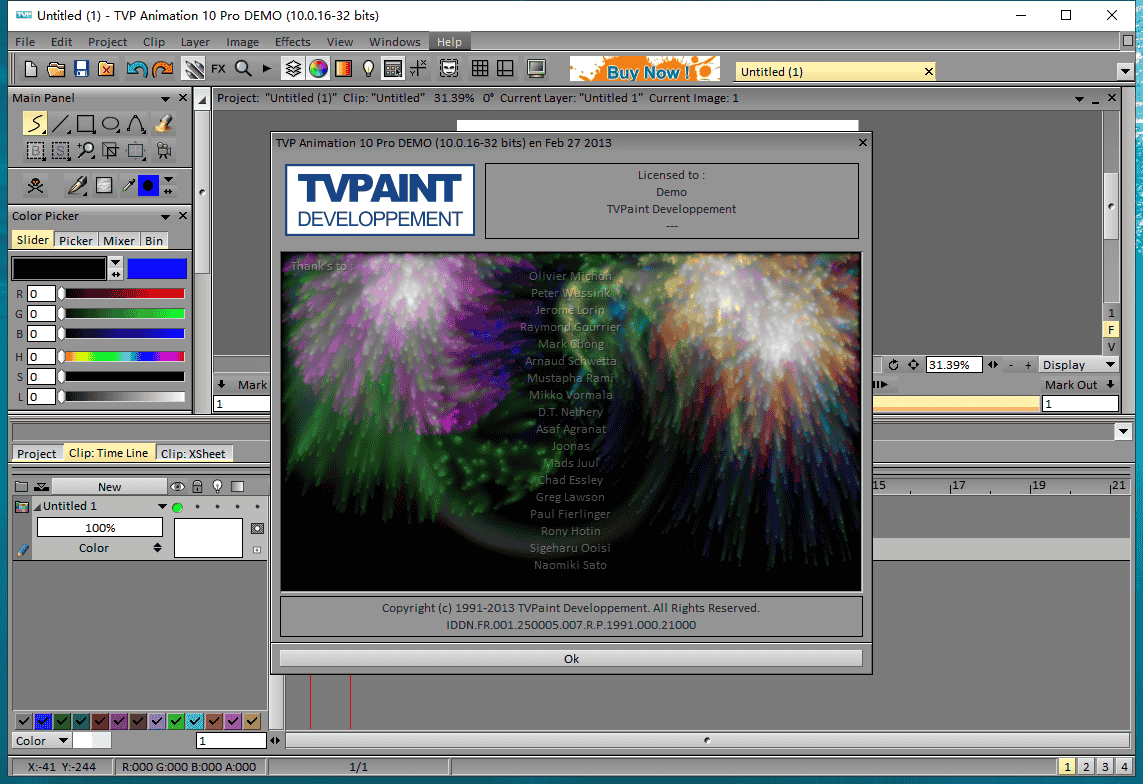Viewport: 1143px width, 784px height.
Task: Select the freehand drawing tool
Action: [x=33, y=123]
